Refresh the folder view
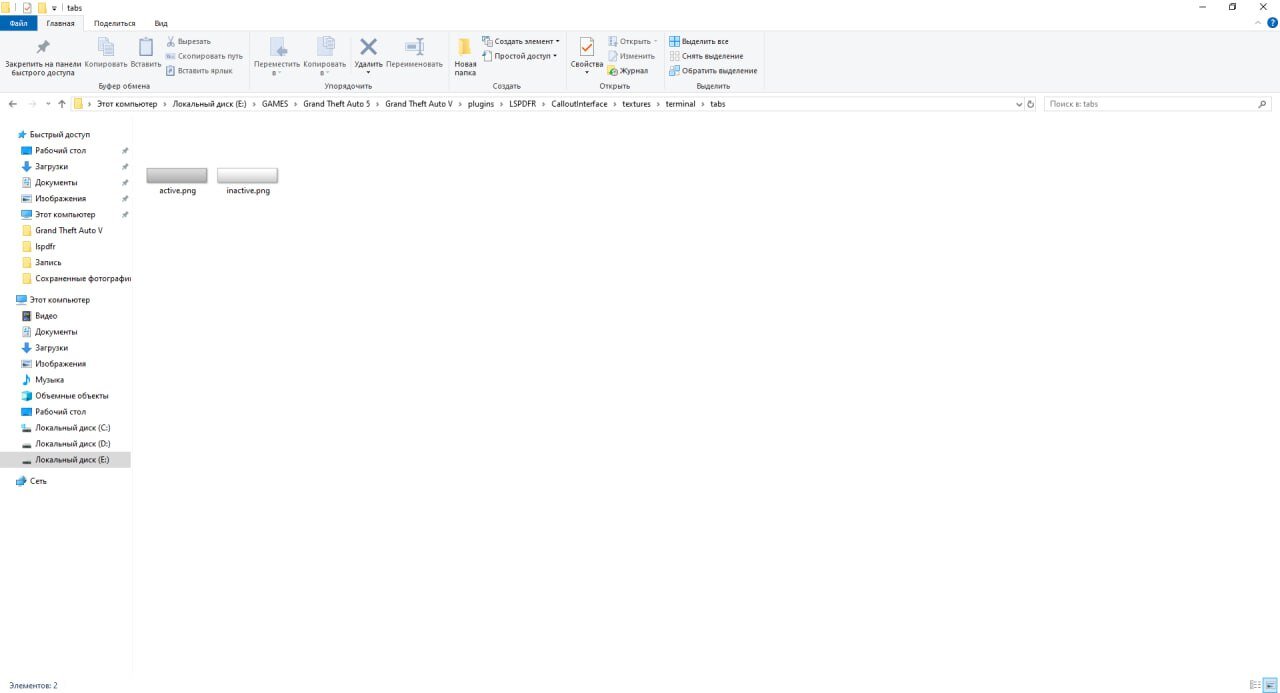 point(1031,104)
